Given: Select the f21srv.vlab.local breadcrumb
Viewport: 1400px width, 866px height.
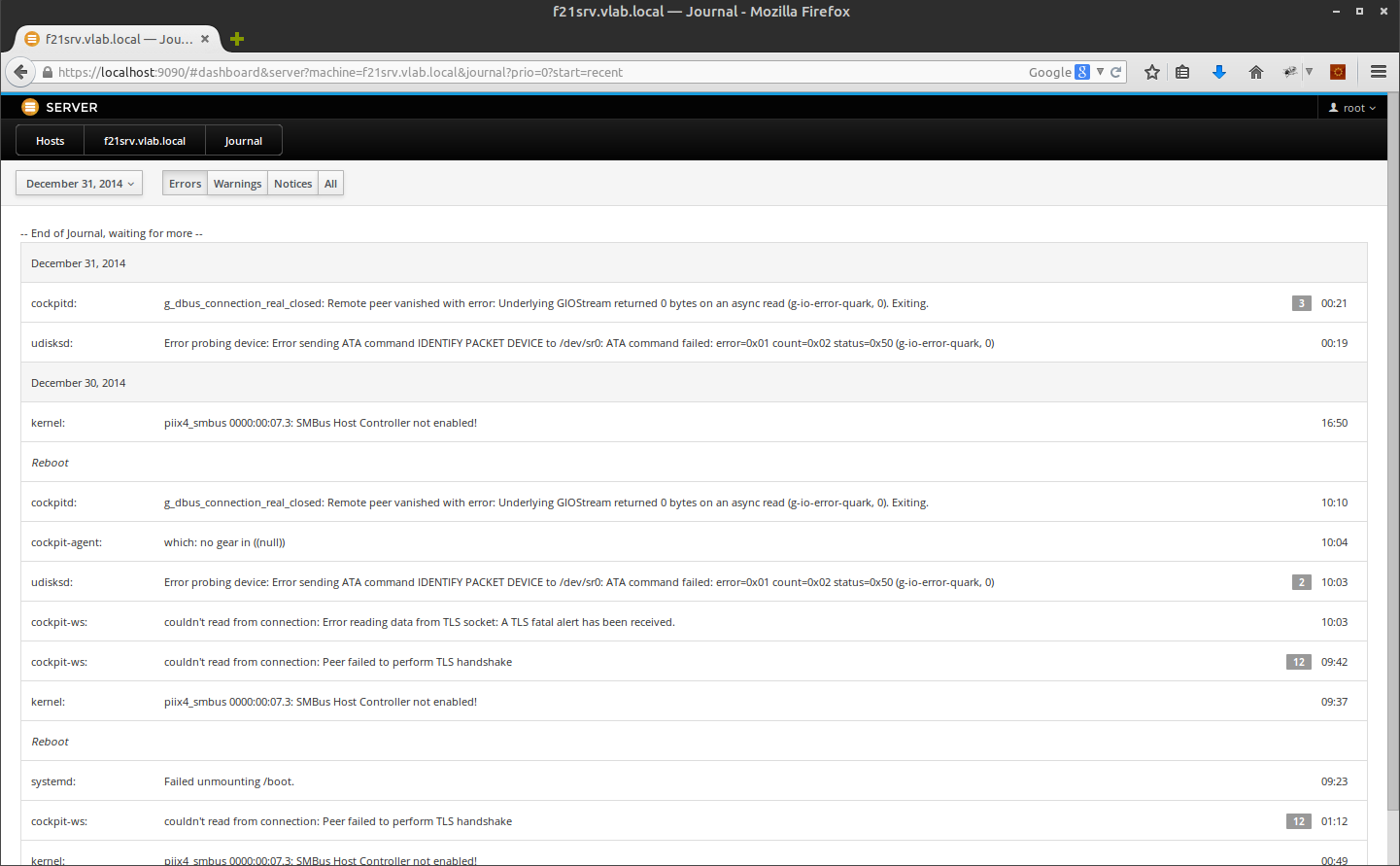Looking at the screenshot, I should point(145,141).
